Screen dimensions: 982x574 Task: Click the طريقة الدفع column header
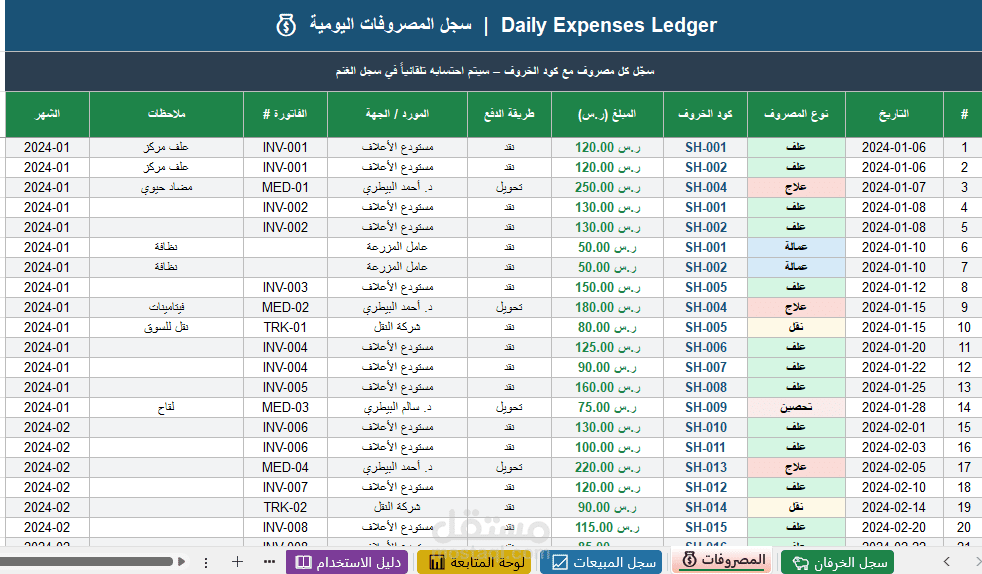[509, 114]
